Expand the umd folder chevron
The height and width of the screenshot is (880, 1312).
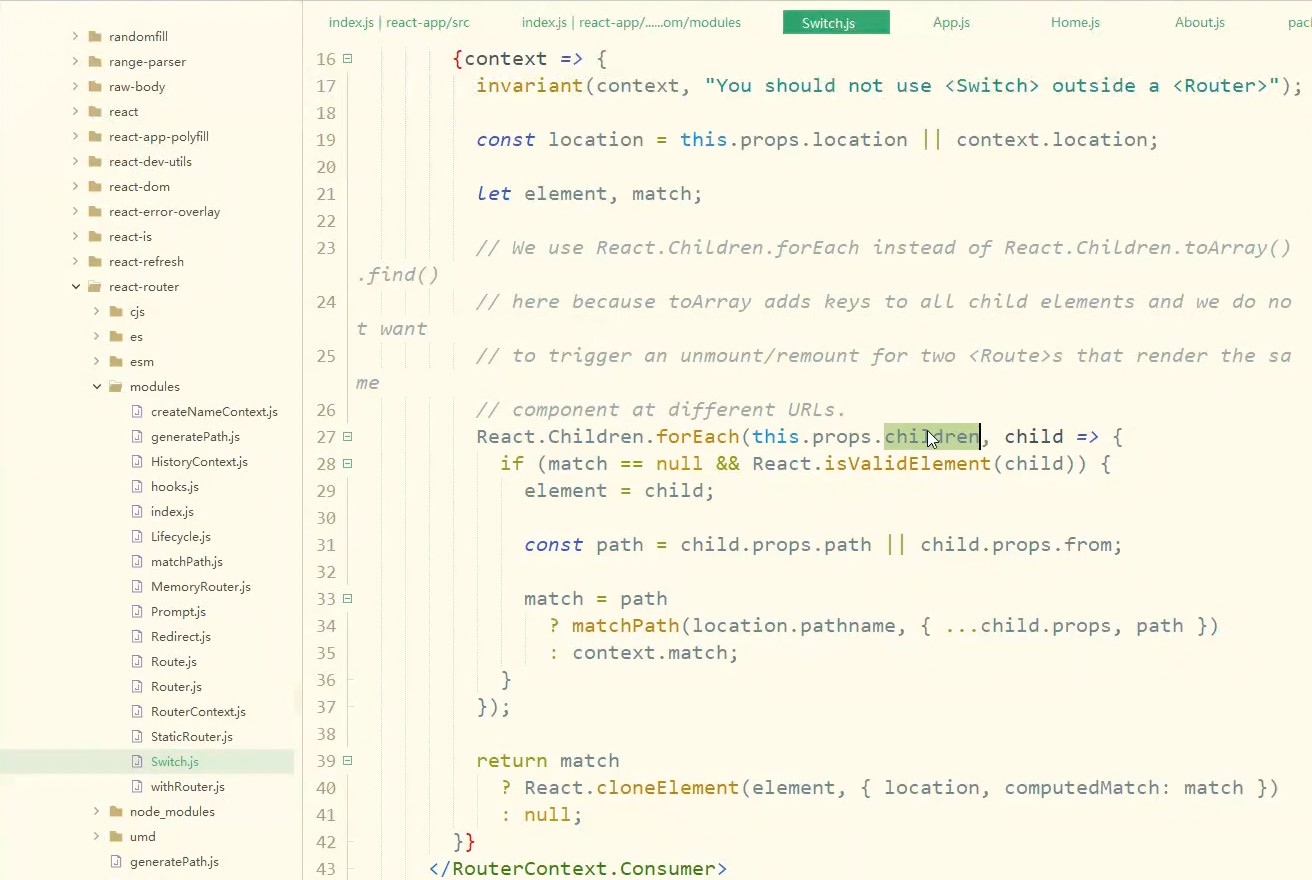coord(96,836)
